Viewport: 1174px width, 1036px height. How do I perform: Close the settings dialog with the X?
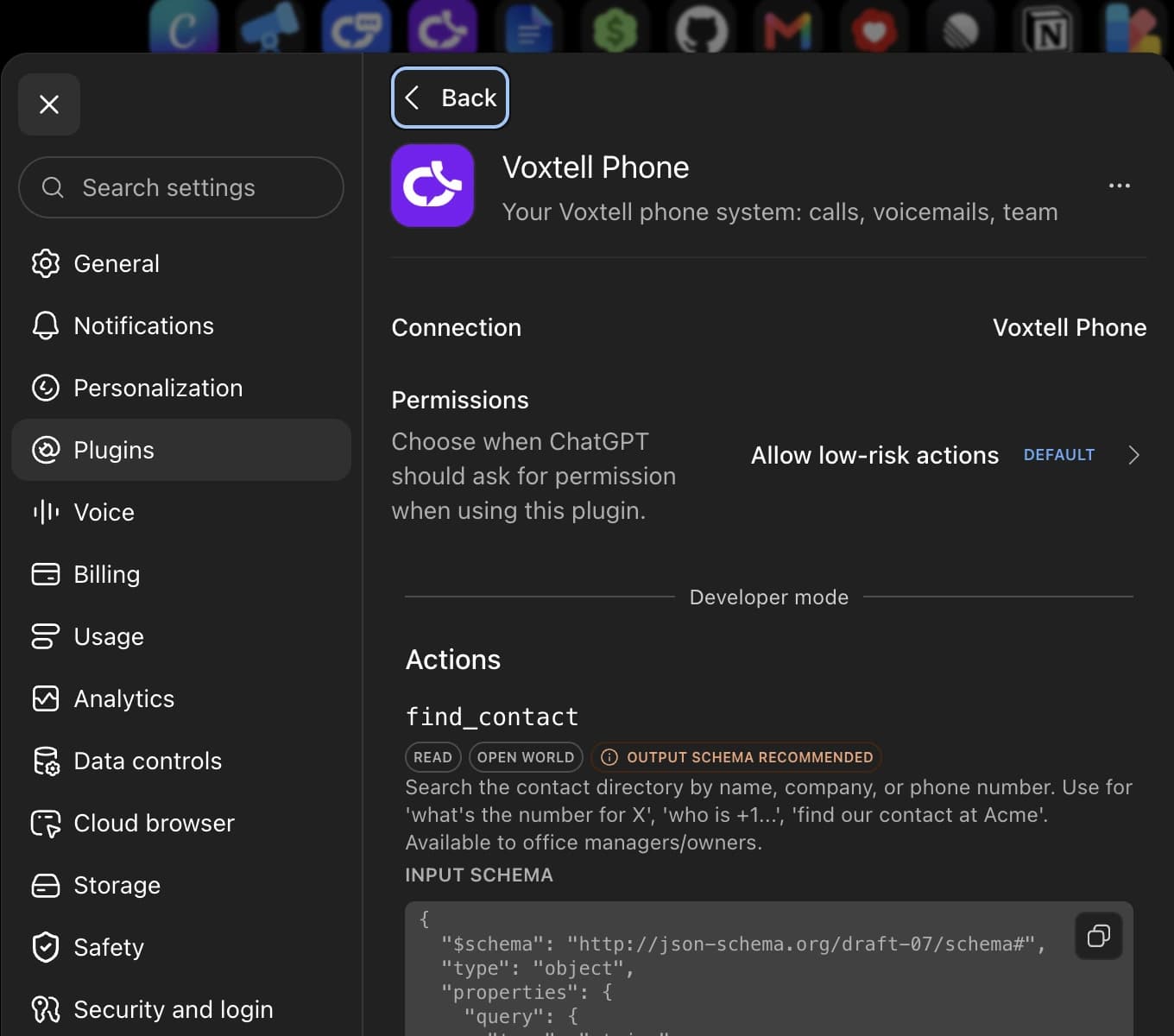coord(49,104)
